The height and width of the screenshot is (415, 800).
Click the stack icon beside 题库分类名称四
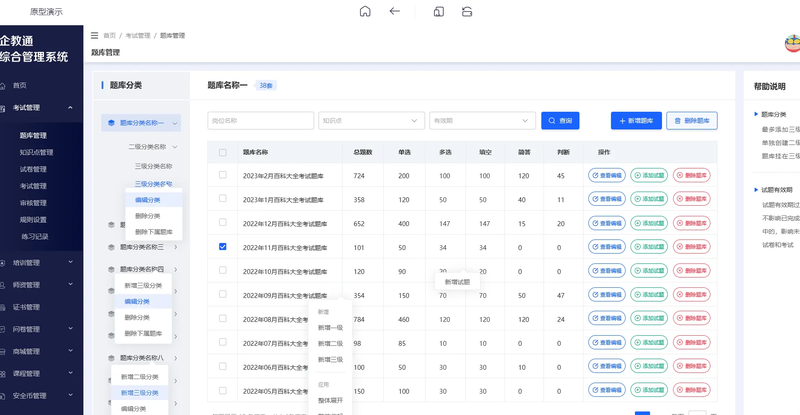coord(111,269)
